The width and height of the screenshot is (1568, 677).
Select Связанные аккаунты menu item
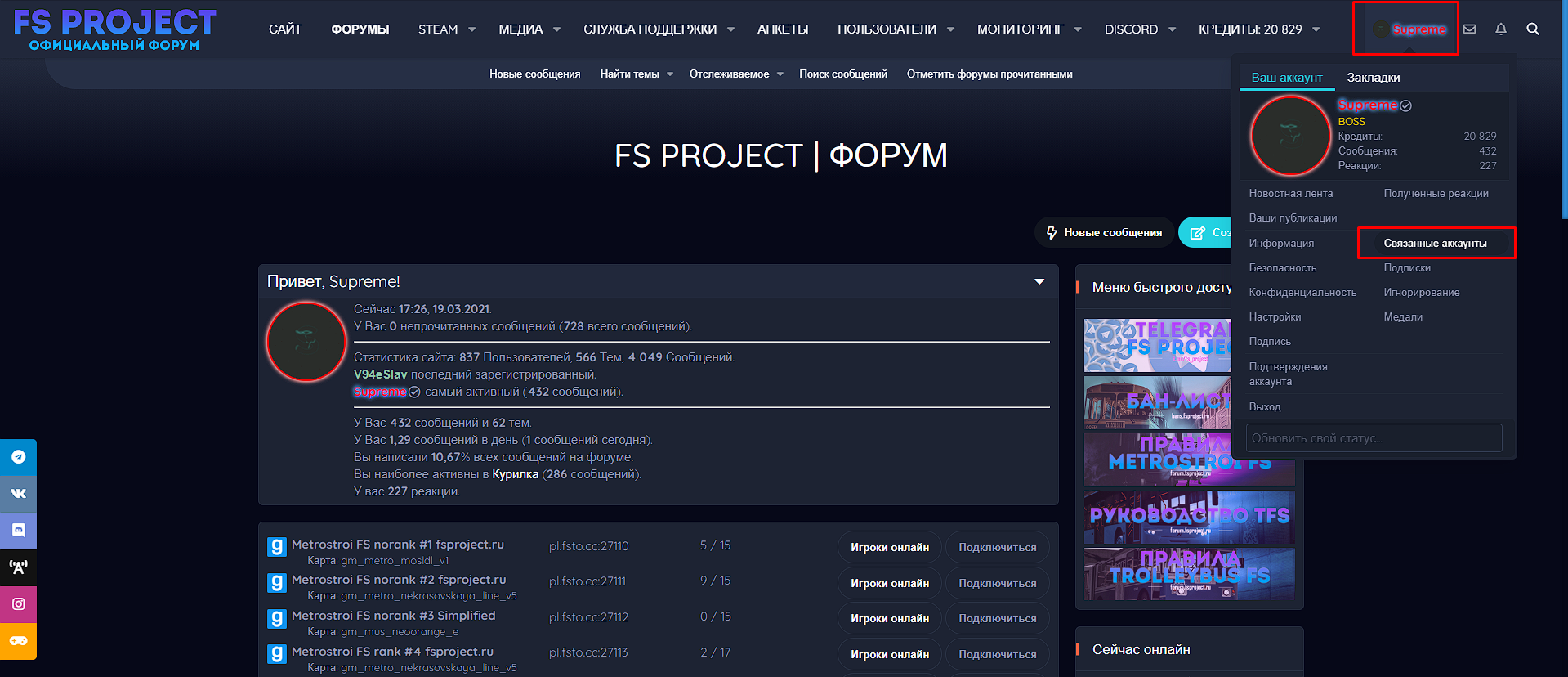pyautogui.click(x=1435, y=244)
